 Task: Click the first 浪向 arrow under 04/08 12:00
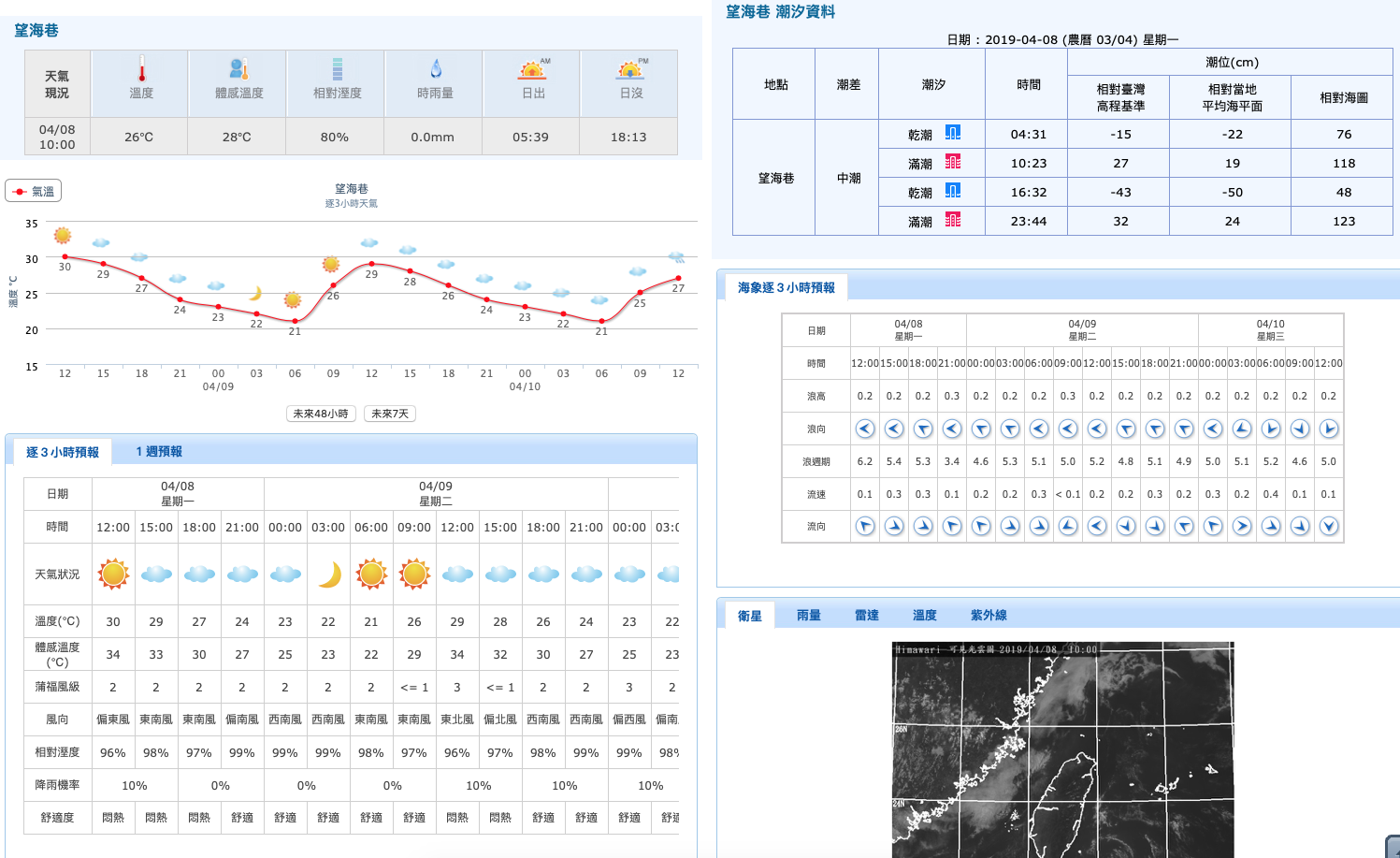[865, 429]
